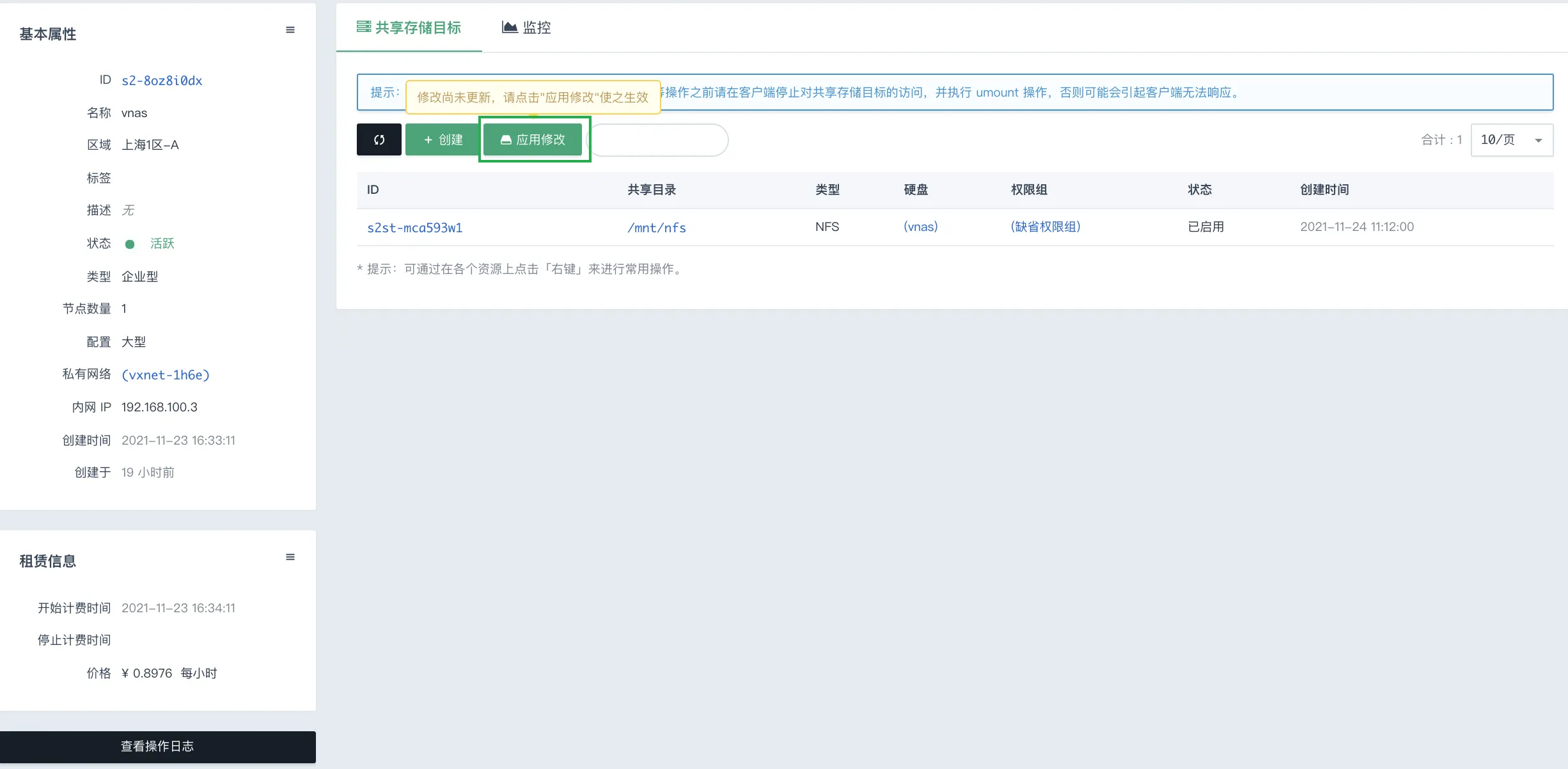Click the /mnt/nfs shared directory link
The height and width of the screenshot is (769, 1568).
tap(657, 228)
